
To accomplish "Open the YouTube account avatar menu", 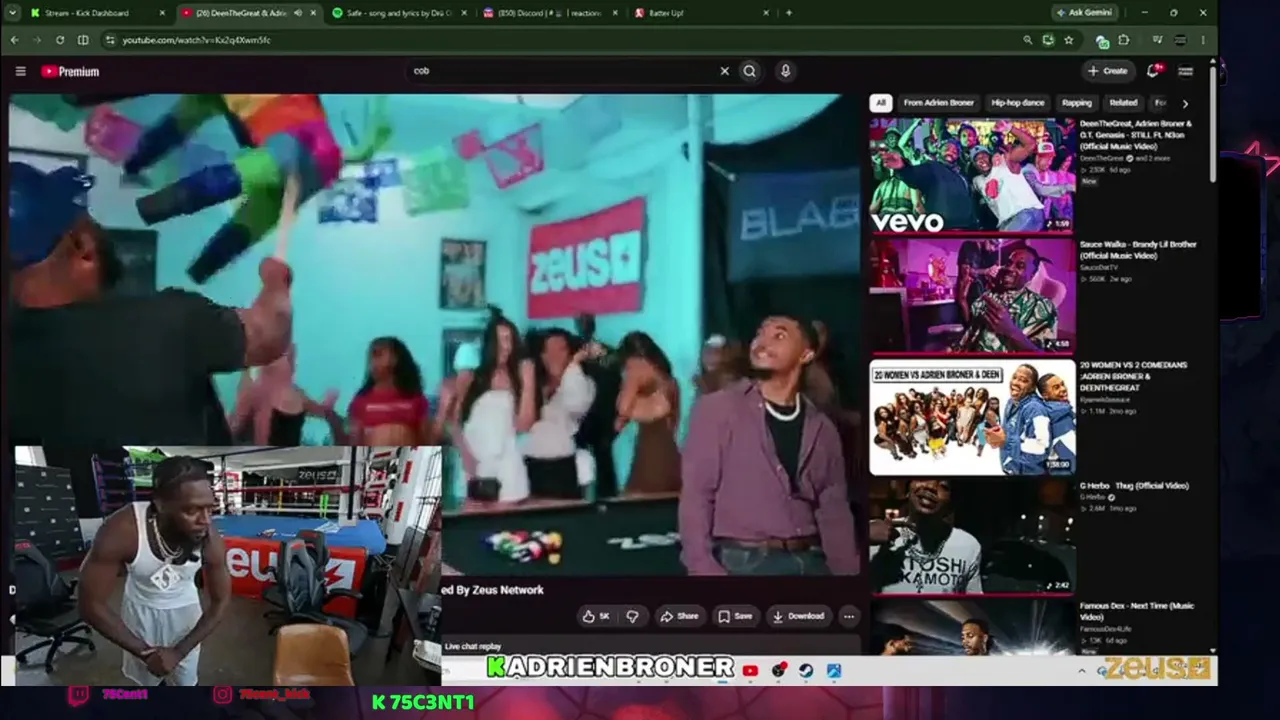I will (1186, 71).
